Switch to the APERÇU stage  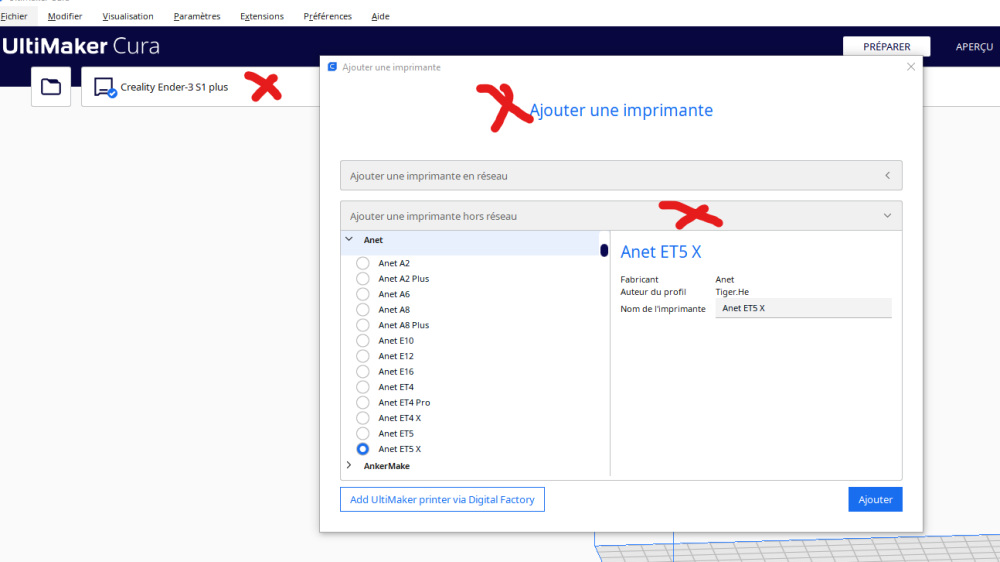(x=974, y=47)
